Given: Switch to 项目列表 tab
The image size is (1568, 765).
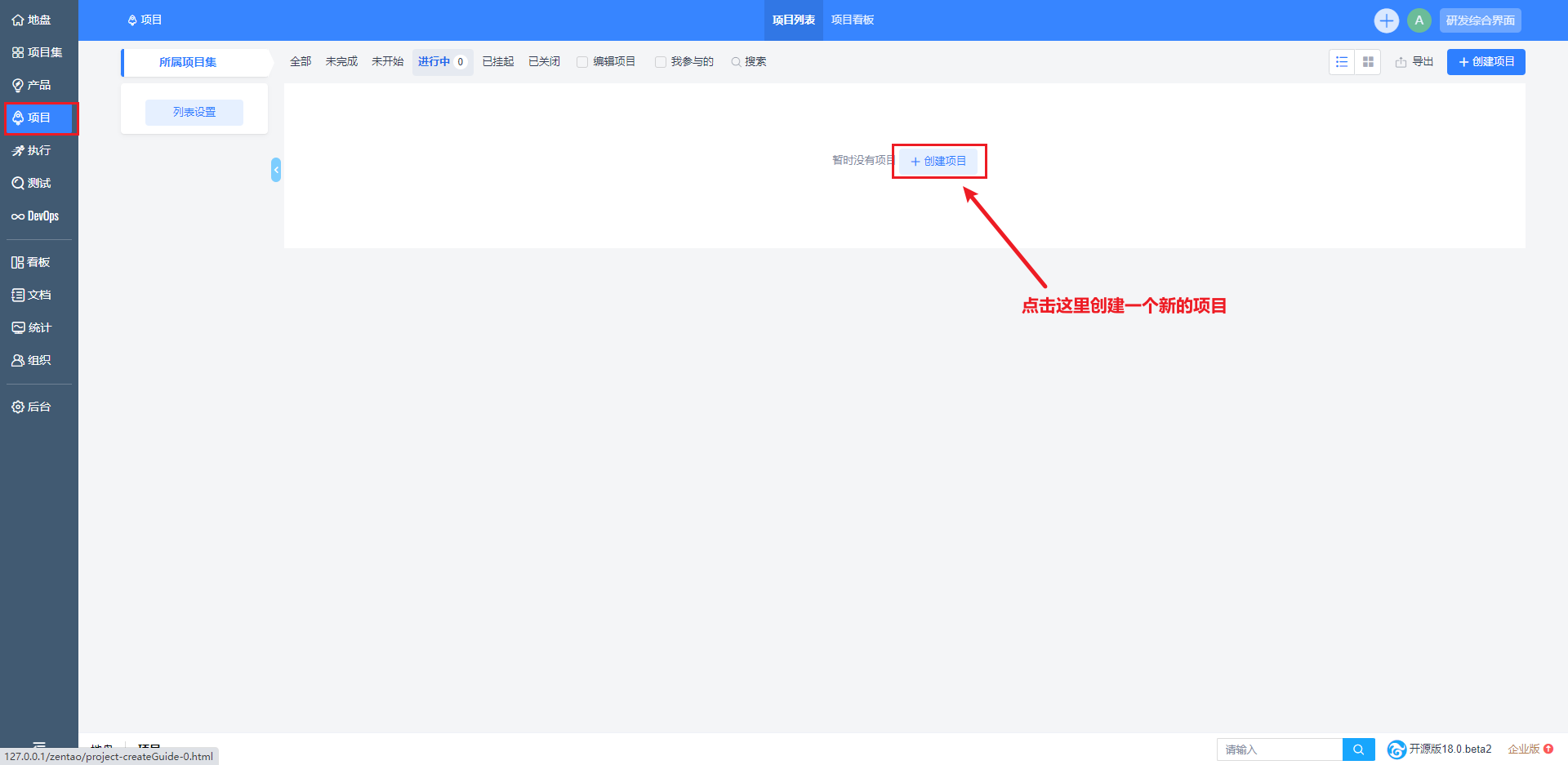Looking at the screenshot, I should click(794, 20).
